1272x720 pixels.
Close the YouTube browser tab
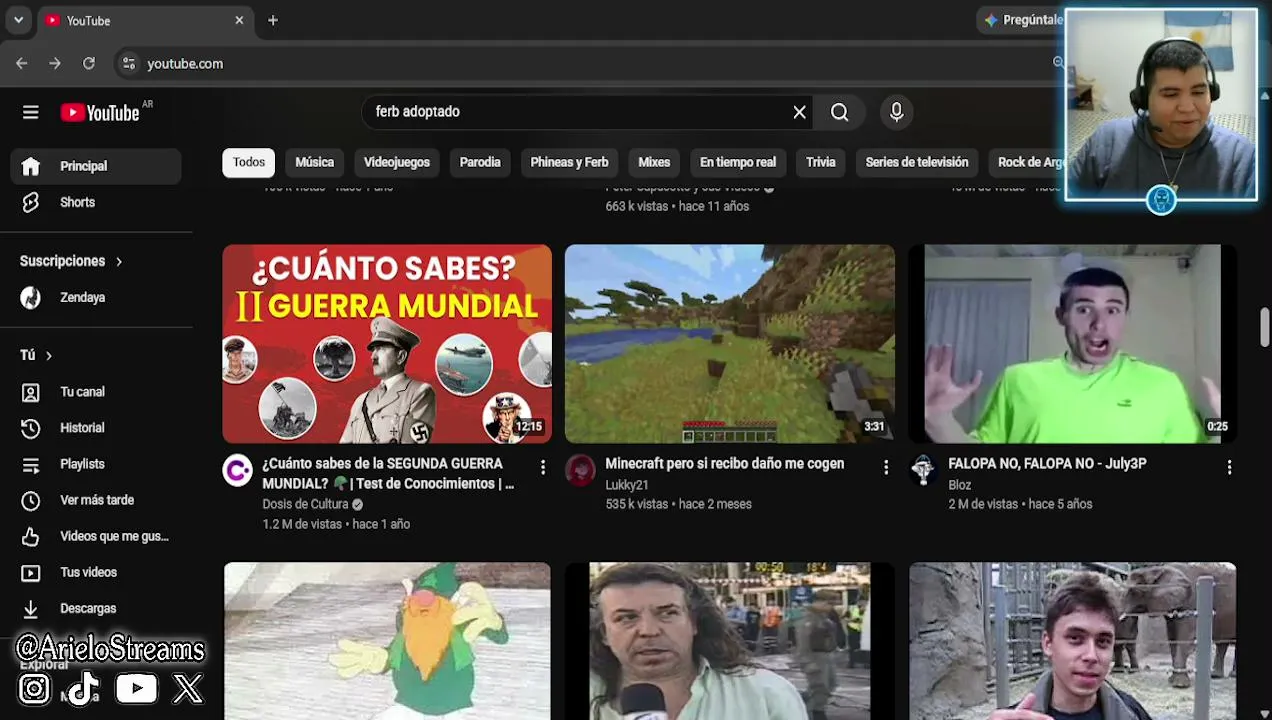pyautogui.click(x=239, y=20)
